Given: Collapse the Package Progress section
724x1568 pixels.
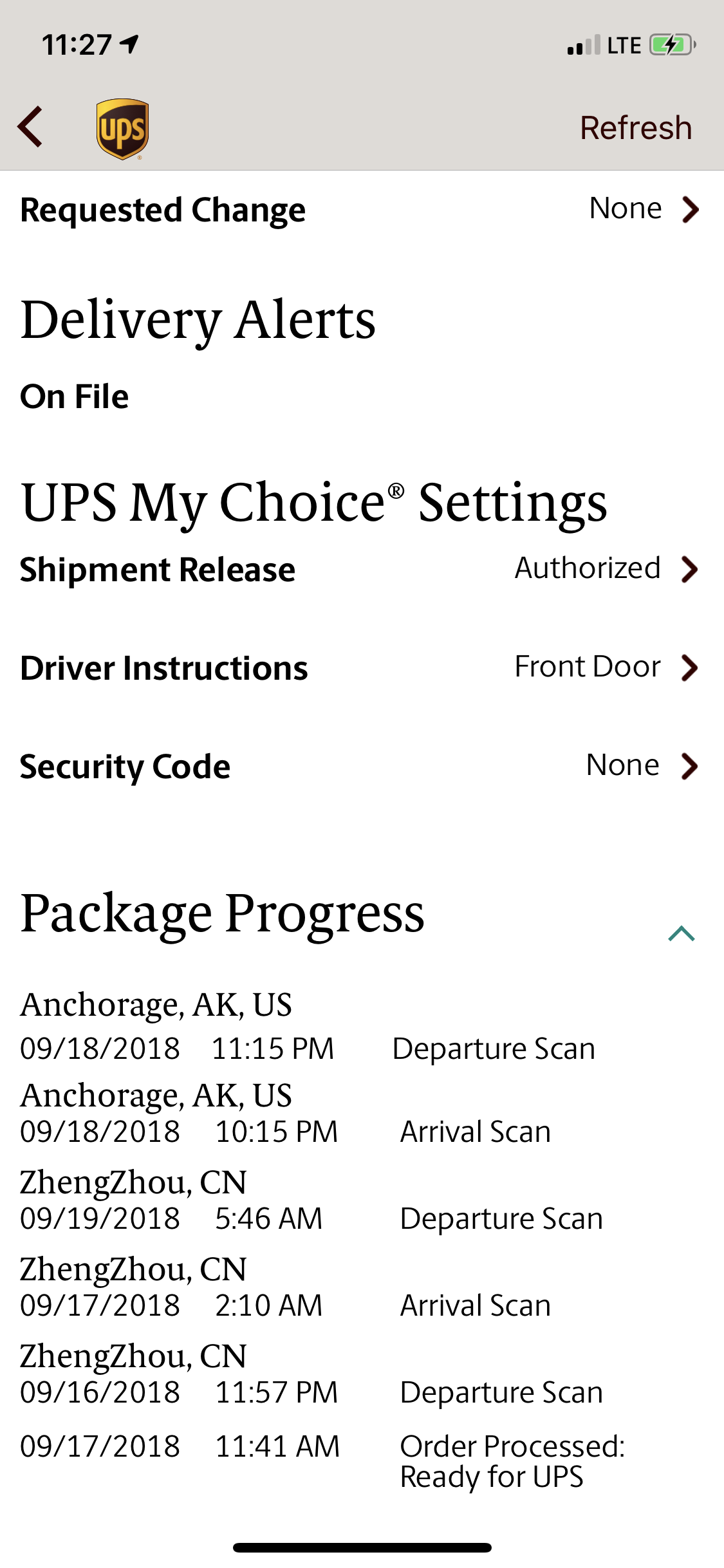Looking at the screenshot, I should 682,933.
